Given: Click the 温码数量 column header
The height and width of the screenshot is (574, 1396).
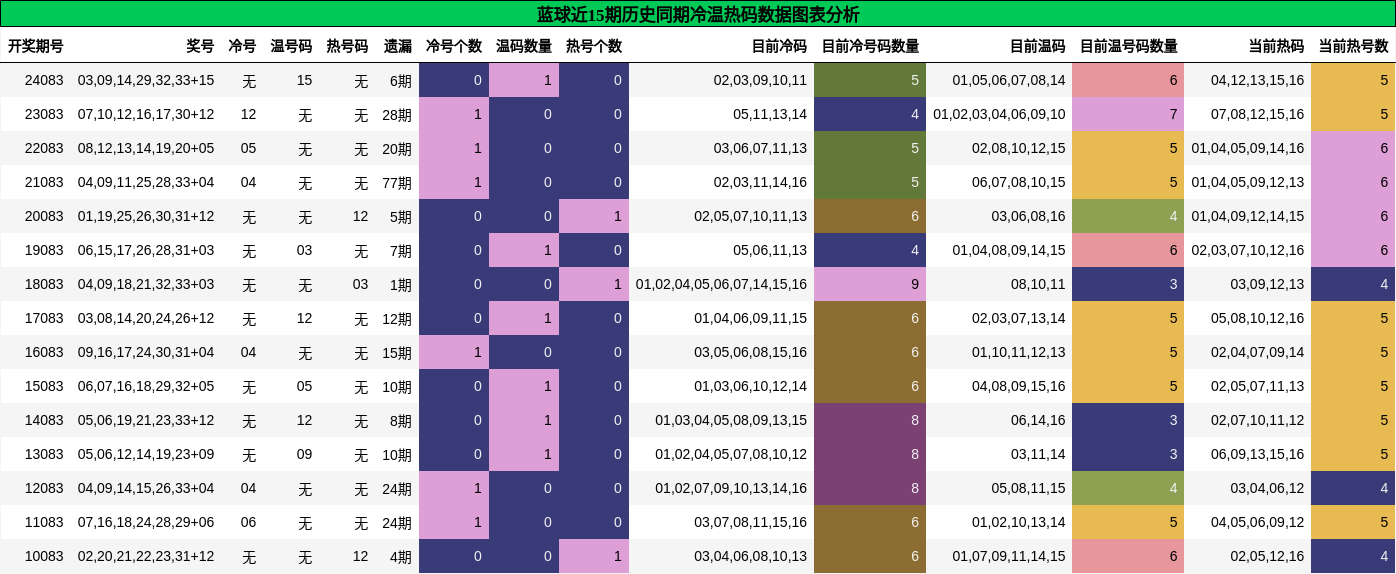Looking at the screenshot, I should coord(524,46).
